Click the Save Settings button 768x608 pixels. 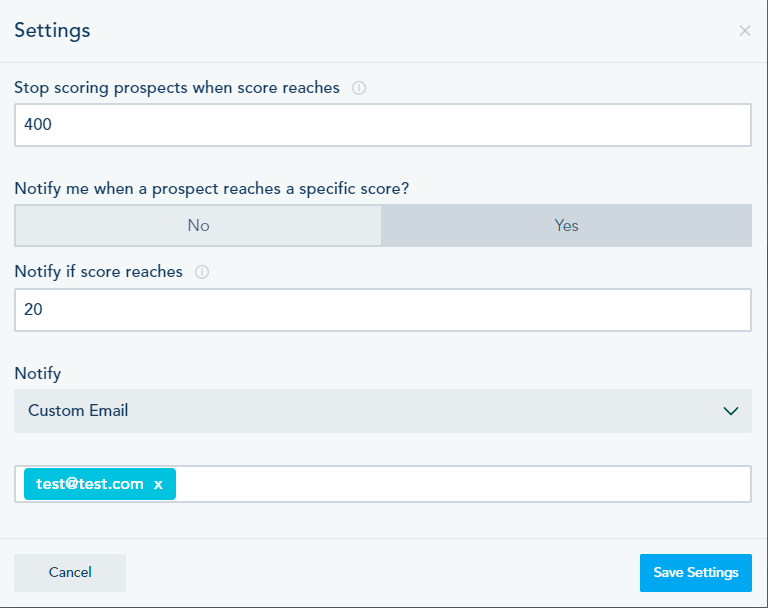695,573
